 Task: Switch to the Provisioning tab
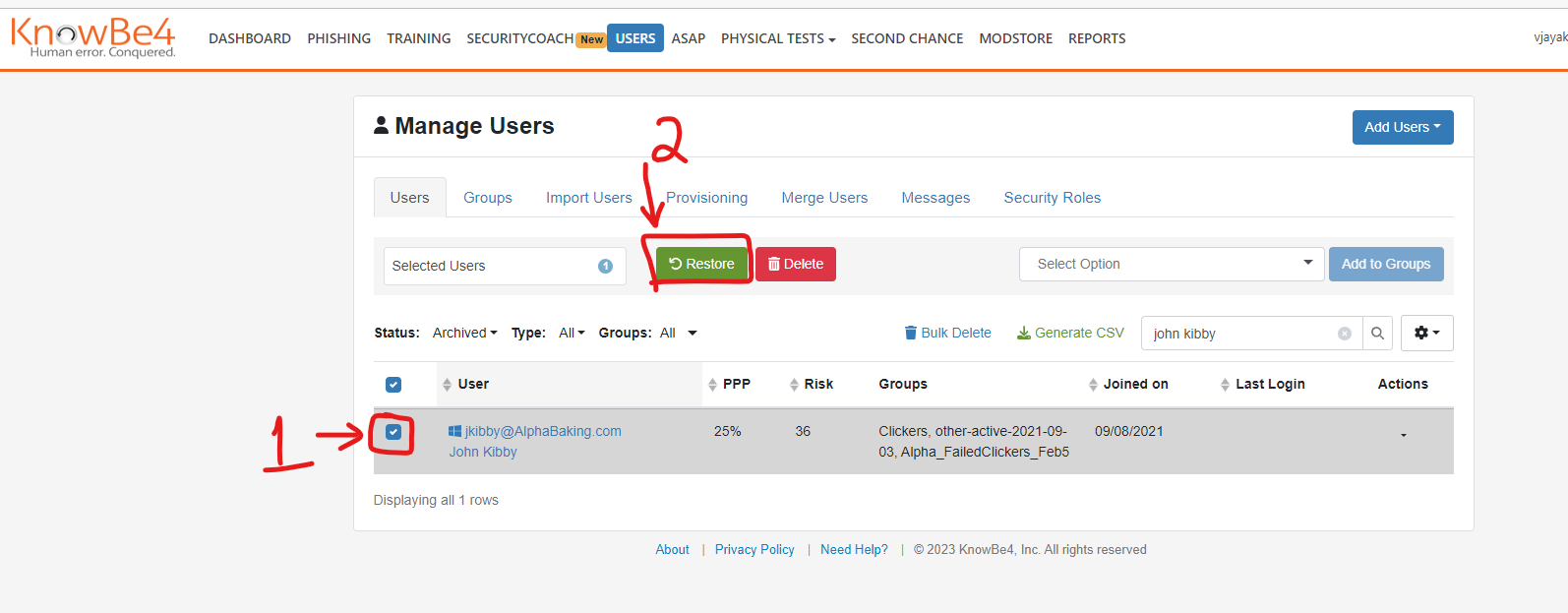pyautogui.click(x=706, y=198)
